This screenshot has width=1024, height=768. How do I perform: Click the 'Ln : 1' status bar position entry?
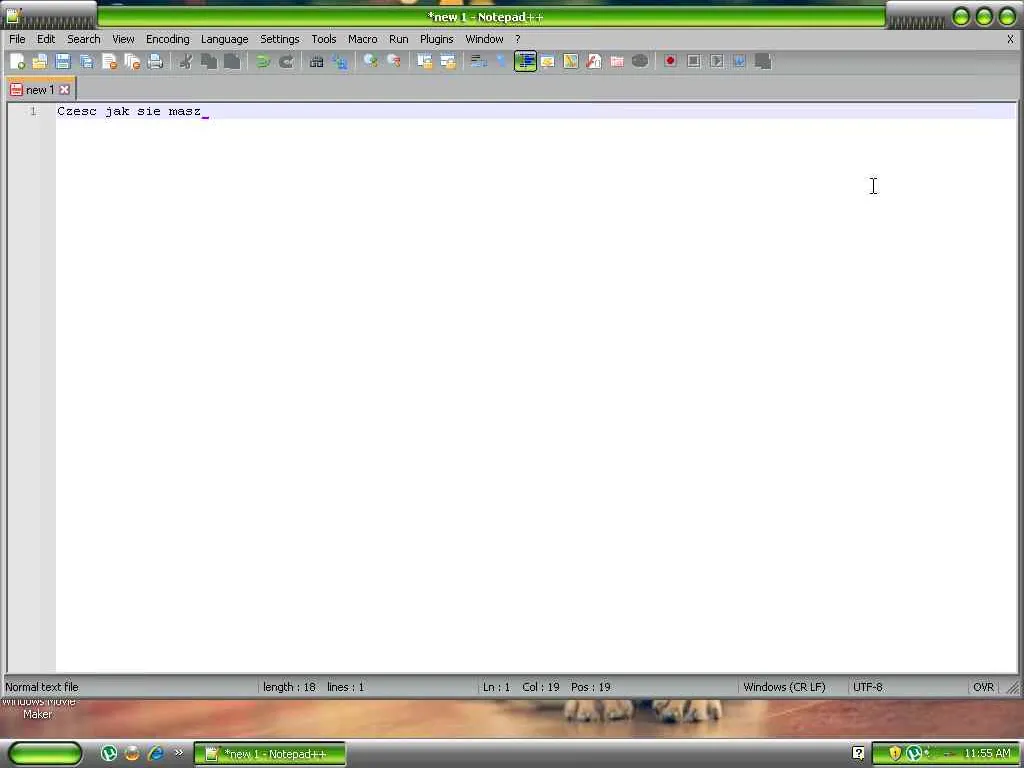(x=496, y=687)
